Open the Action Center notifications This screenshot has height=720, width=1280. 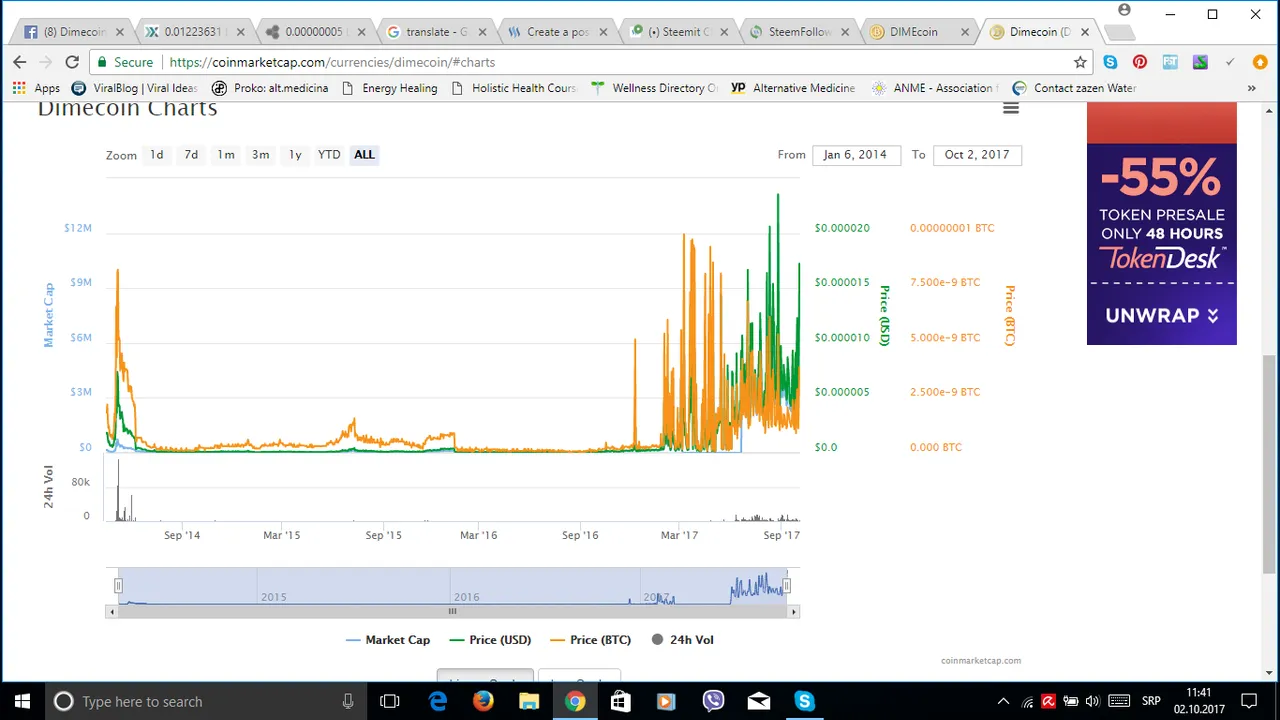point(1249,701)
